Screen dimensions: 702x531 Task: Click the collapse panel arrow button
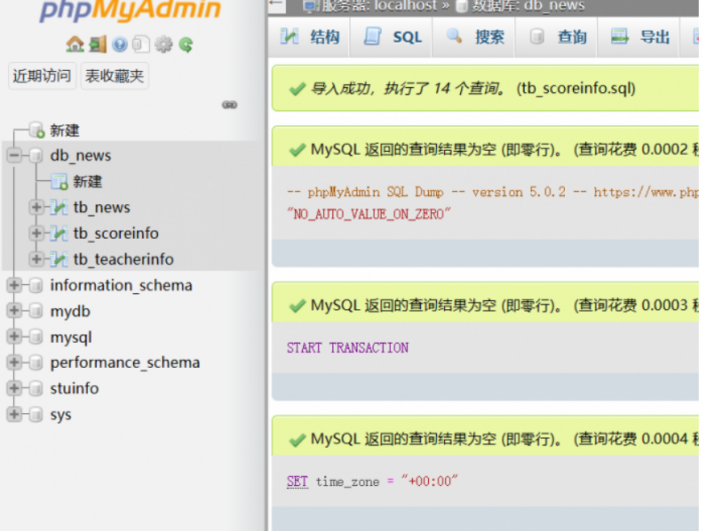point(277,5)
